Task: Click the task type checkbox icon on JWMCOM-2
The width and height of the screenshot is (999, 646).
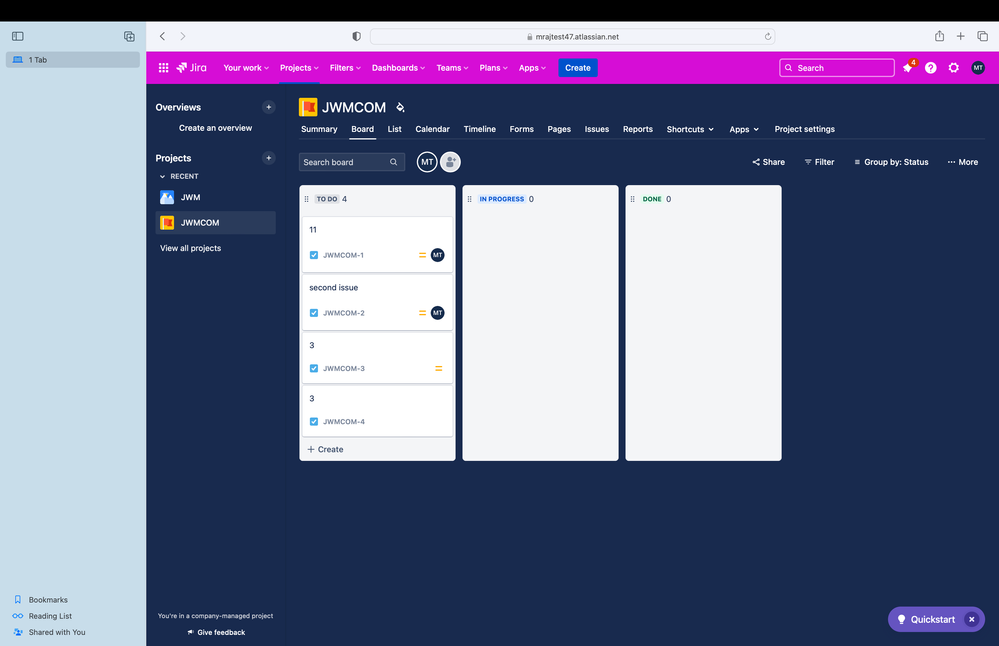Action: [x=313, y=313]
